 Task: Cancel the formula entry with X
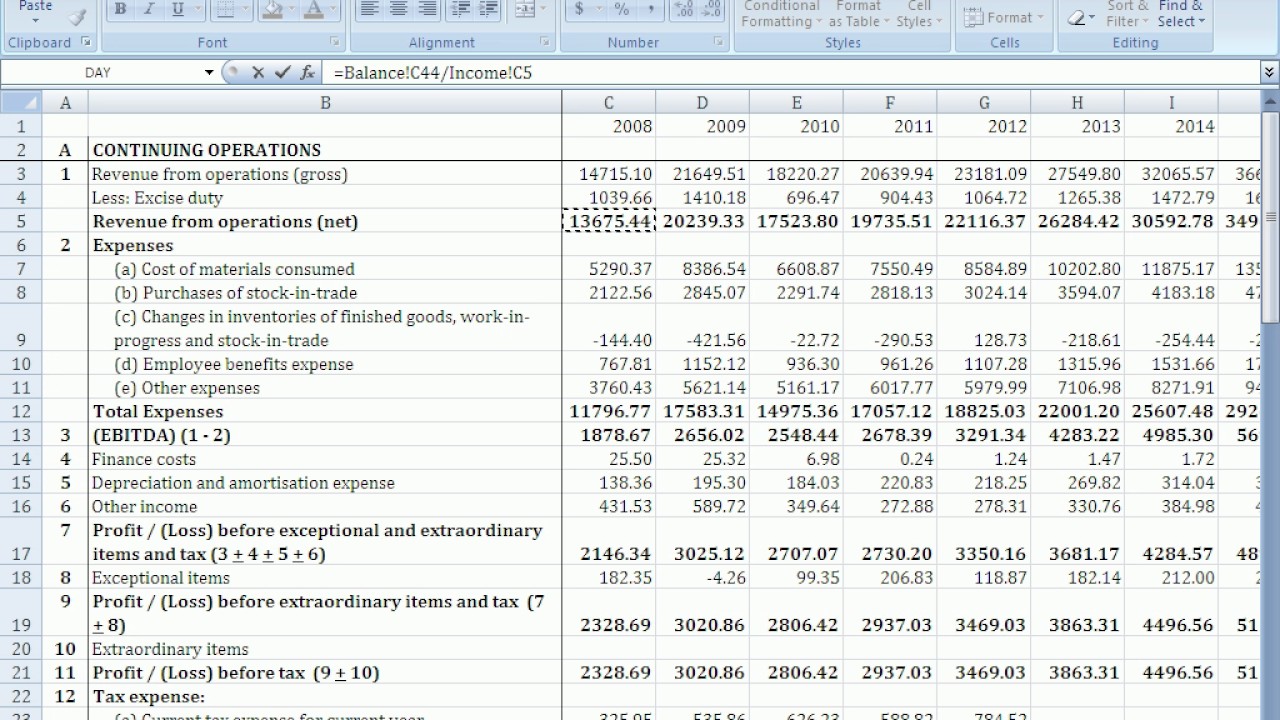click(x=258, y=72)
